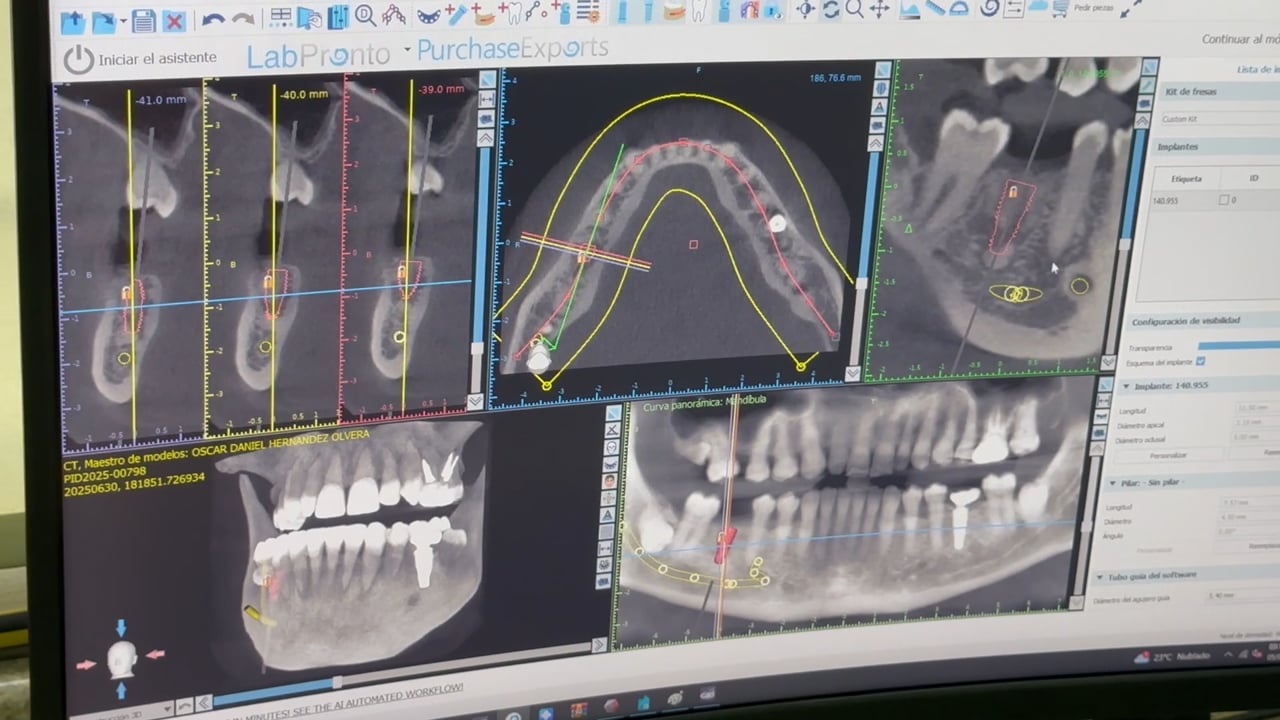Open Configuración de visibilidad header
The height and width of the screenshot is (720, 1280).
coord(1203,321)
